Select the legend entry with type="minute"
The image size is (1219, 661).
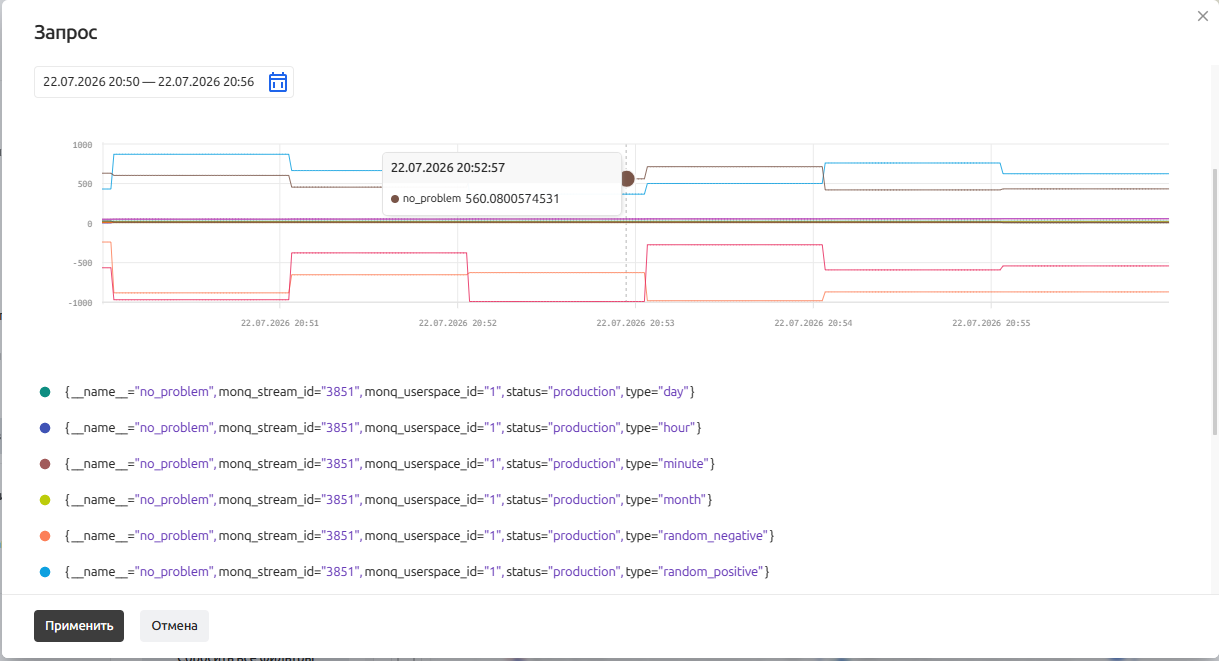tap(389, 464)
